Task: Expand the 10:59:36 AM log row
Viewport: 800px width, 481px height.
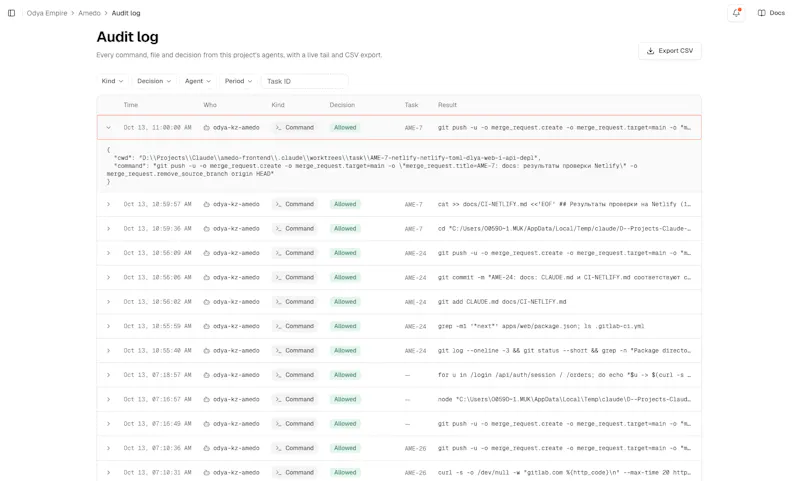Action: tap(109, 229)
